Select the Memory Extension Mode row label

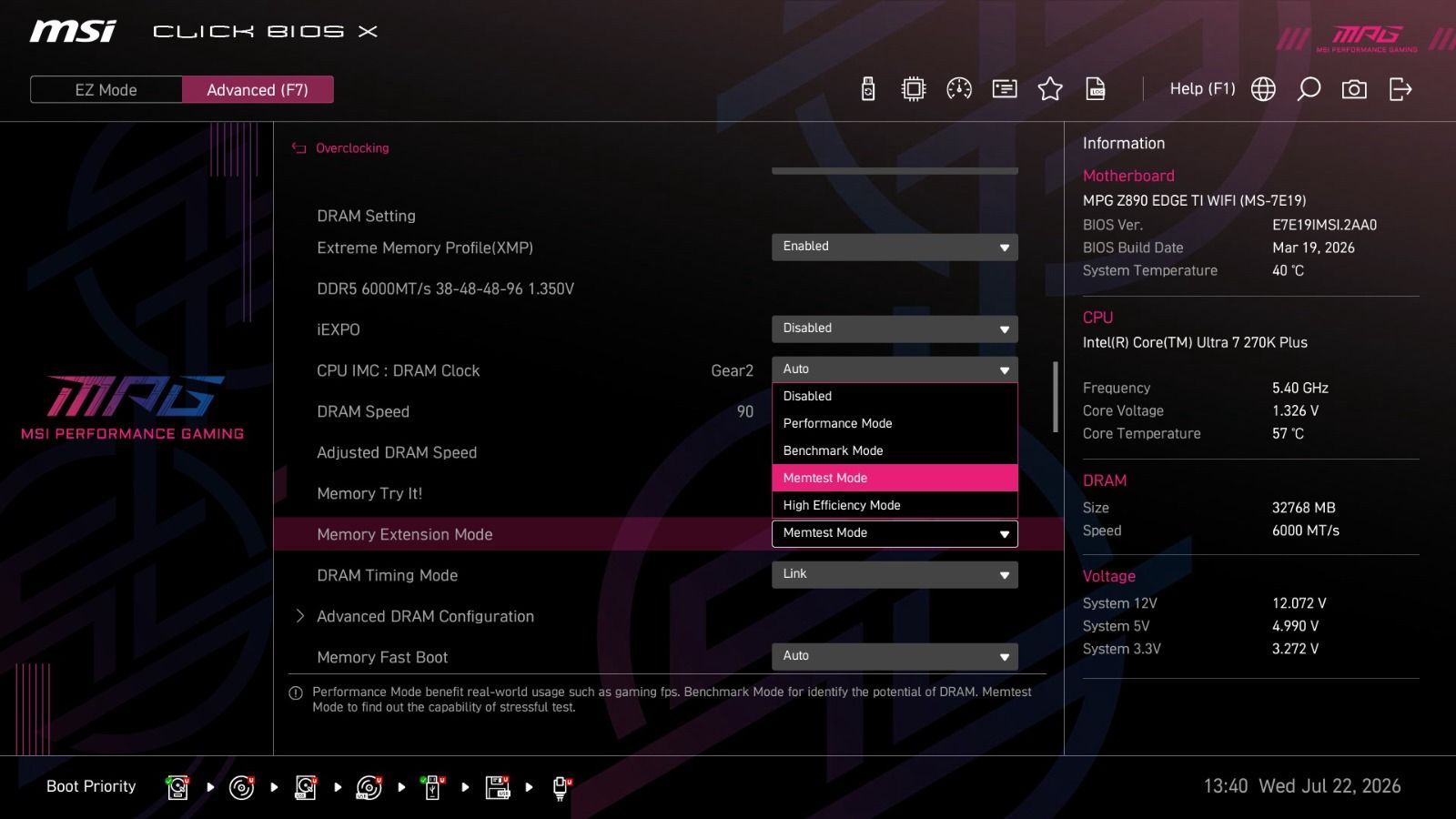(405, 534)
